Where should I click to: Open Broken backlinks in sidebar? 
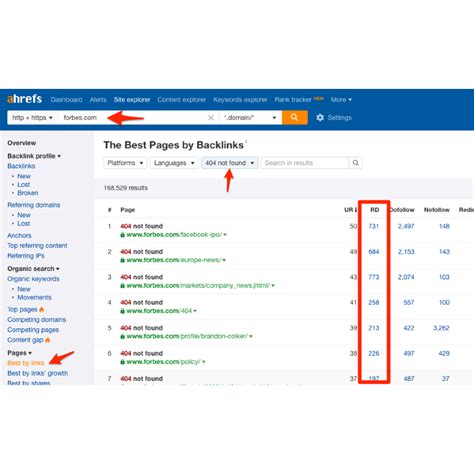28,193
